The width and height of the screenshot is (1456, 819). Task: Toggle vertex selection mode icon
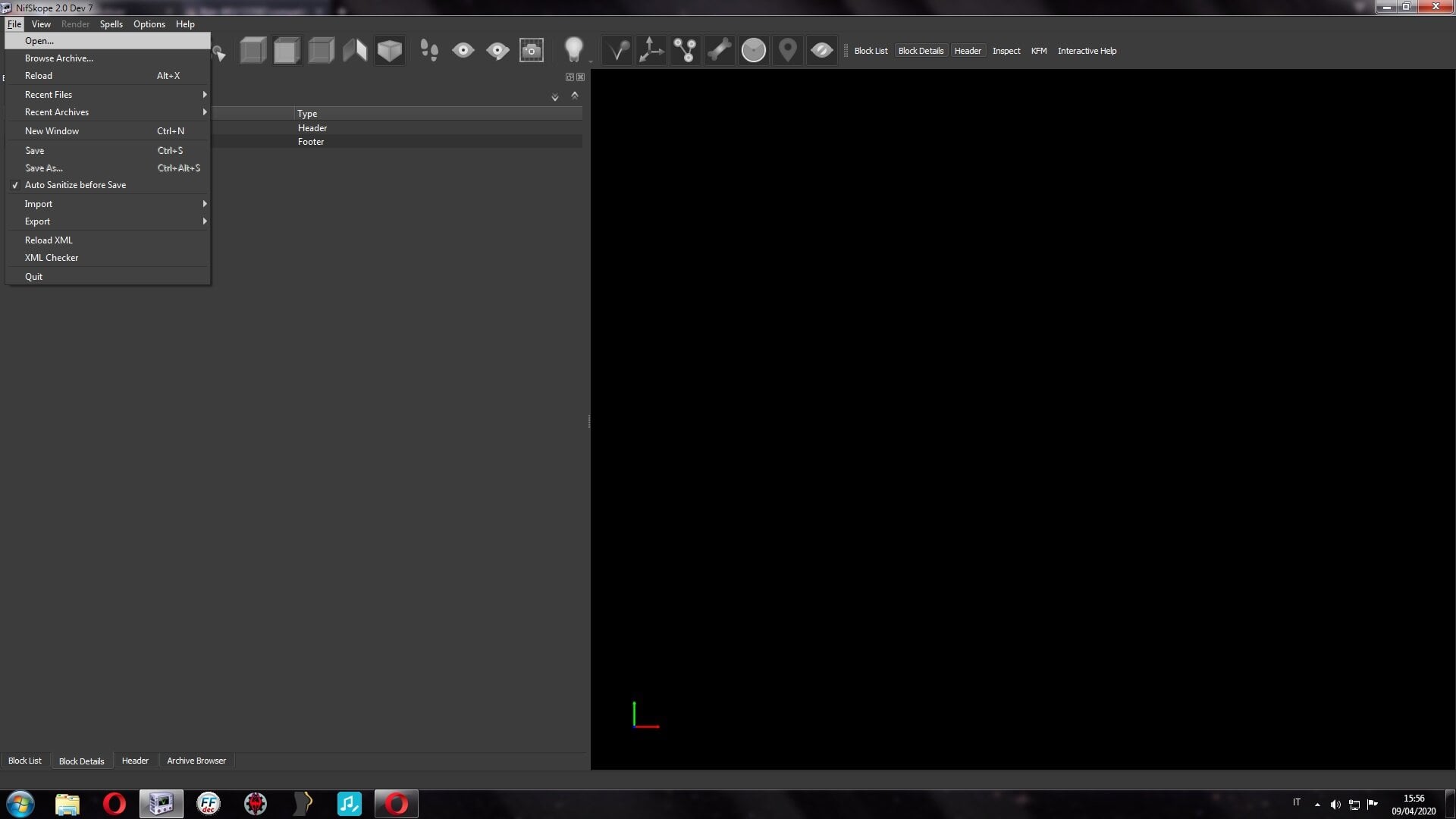(617, 51)
